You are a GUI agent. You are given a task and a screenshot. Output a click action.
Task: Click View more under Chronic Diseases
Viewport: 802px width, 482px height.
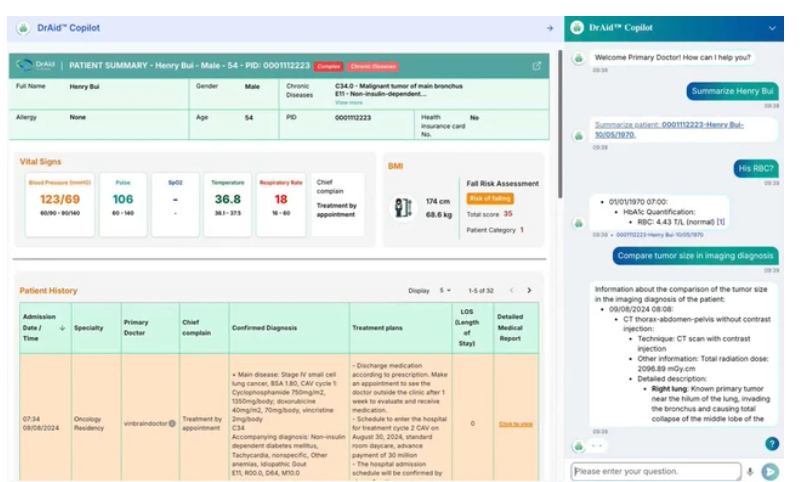(x=349, y=102)
